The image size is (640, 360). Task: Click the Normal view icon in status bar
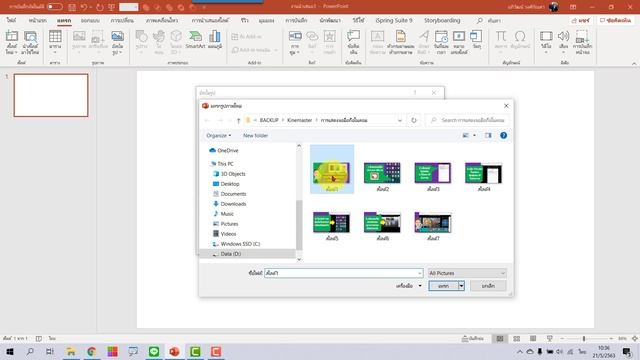point(500,338)
